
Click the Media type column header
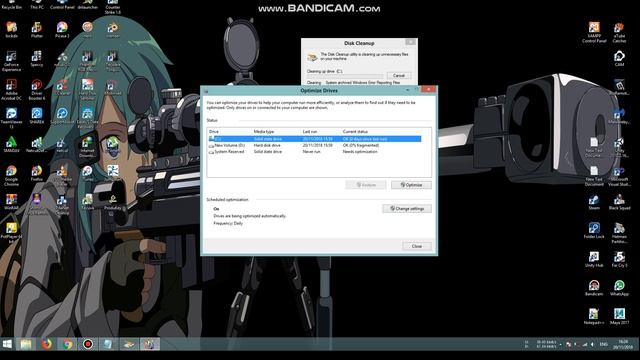coord(264,132)
